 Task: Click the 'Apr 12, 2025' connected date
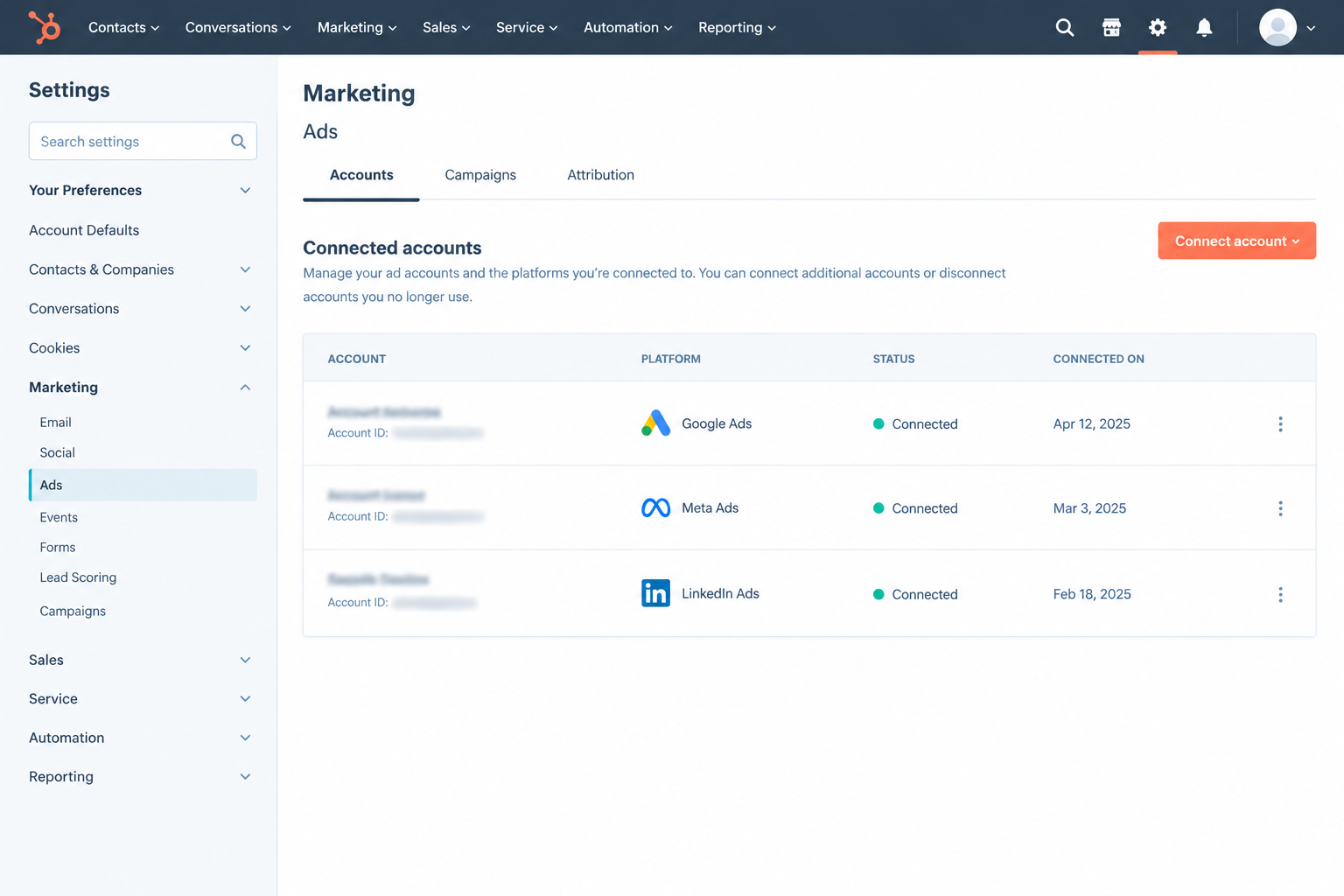point(1092,423)
